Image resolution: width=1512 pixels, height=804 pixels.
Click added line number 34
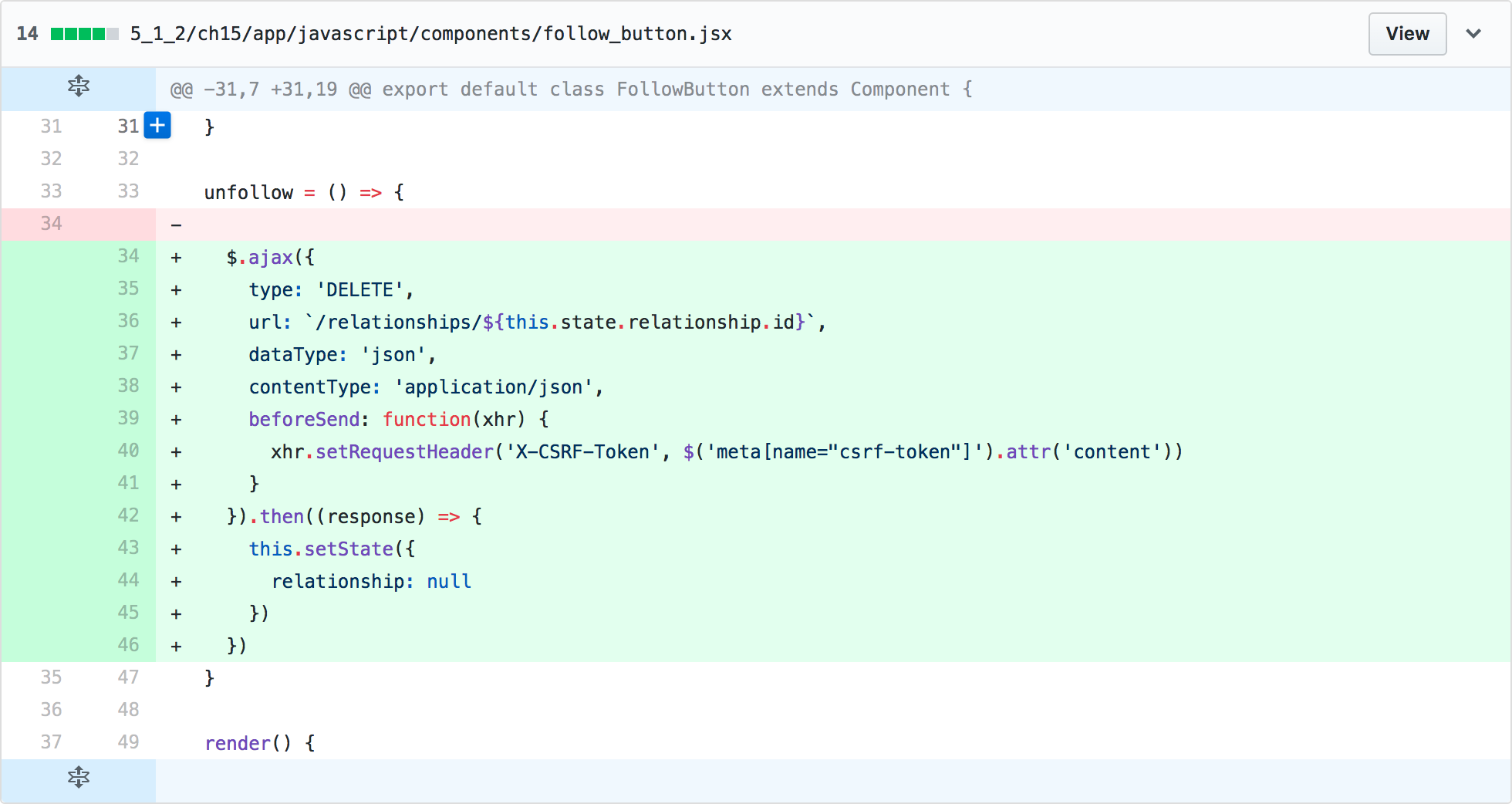click(x=128, y=256)
